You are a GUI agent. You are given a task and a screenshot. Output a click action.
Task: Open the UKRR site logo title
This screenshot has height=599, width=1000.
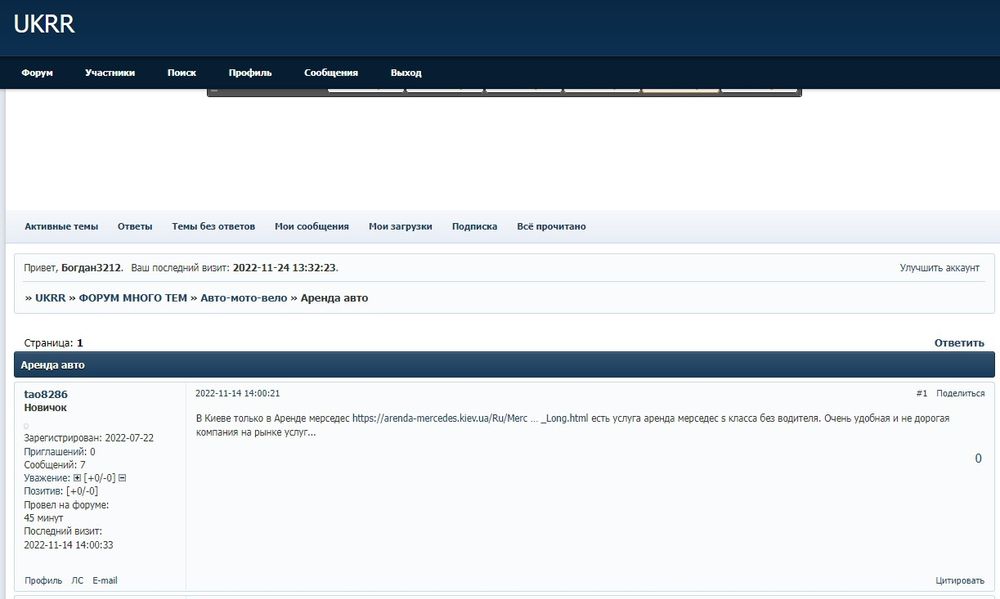click(44, 24)
